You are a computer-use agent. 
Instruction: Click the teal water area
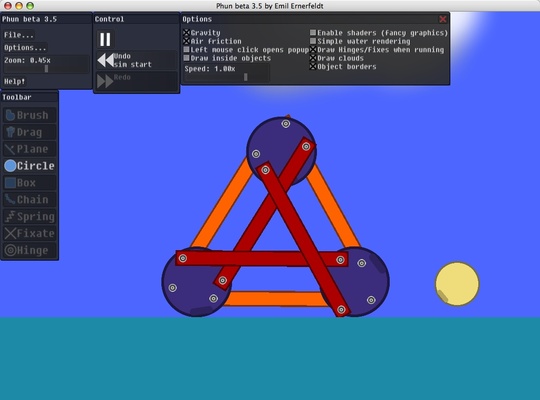pyautogui.click(x=270, y=359)
